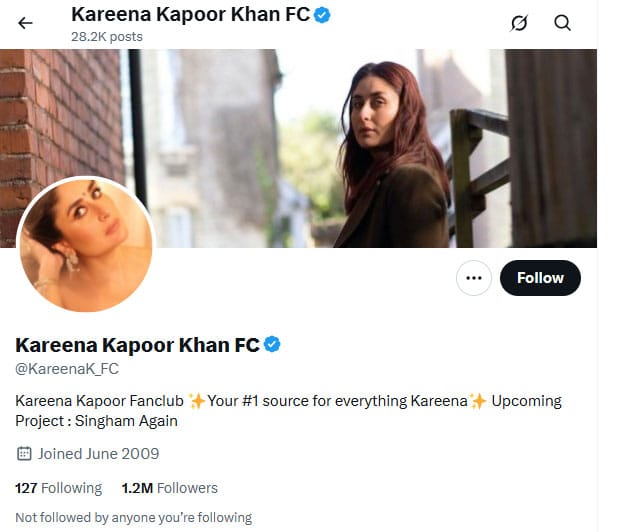The image size is (627, 532).
Task: Open search with the magnifier icon
Action: point(562,22)
